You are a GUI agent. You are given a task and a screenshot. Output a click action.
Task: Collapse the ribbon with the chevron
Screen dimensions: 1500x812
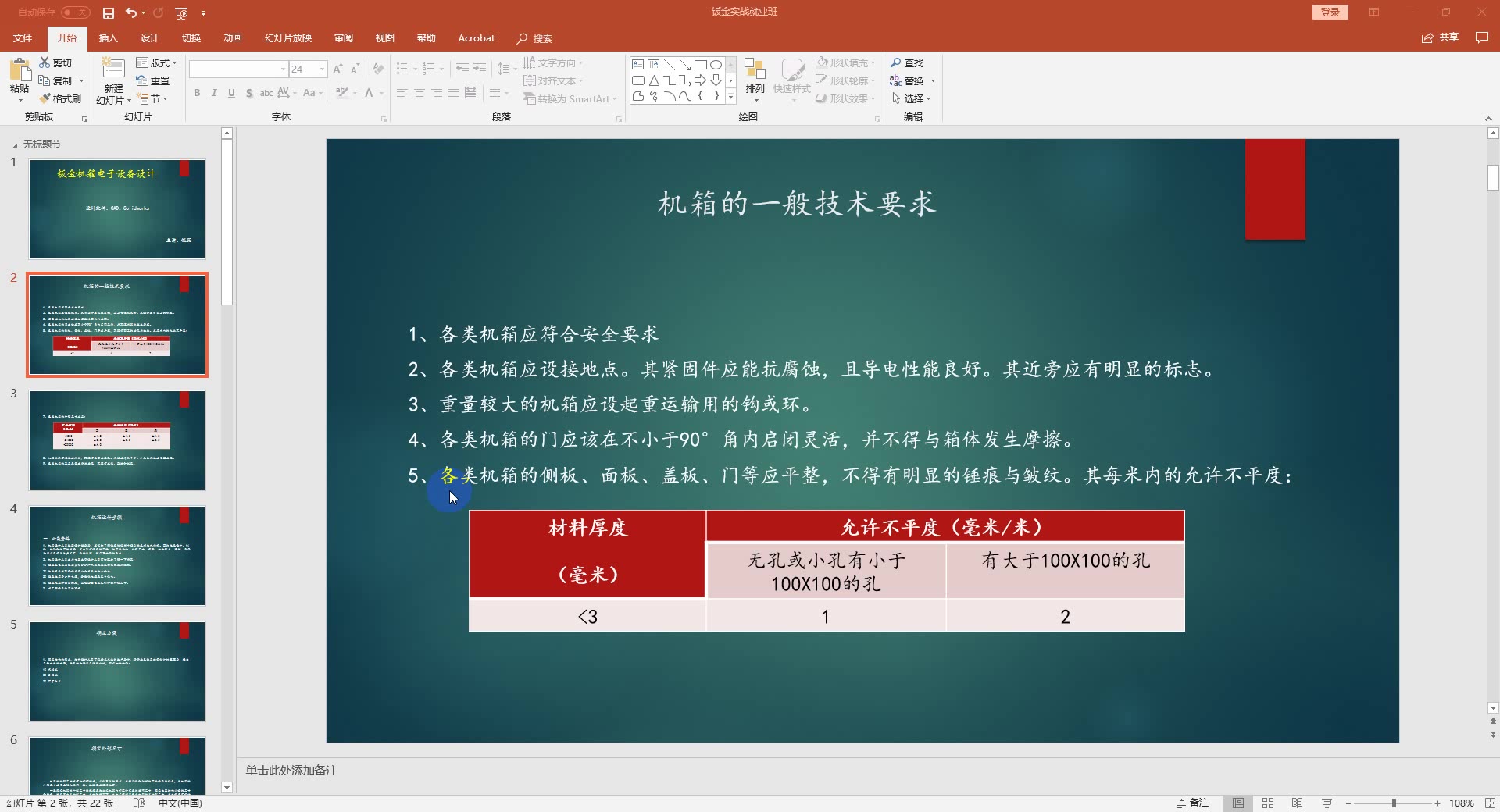[1488, 119]
